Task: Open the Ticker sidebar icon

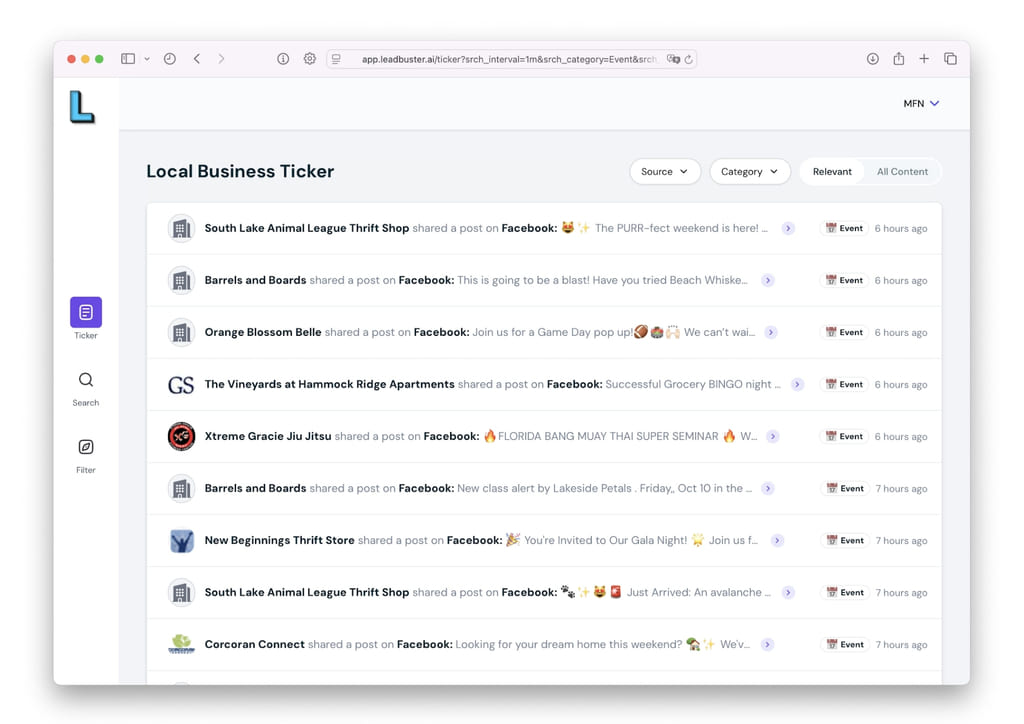Action: pos(86,313)
